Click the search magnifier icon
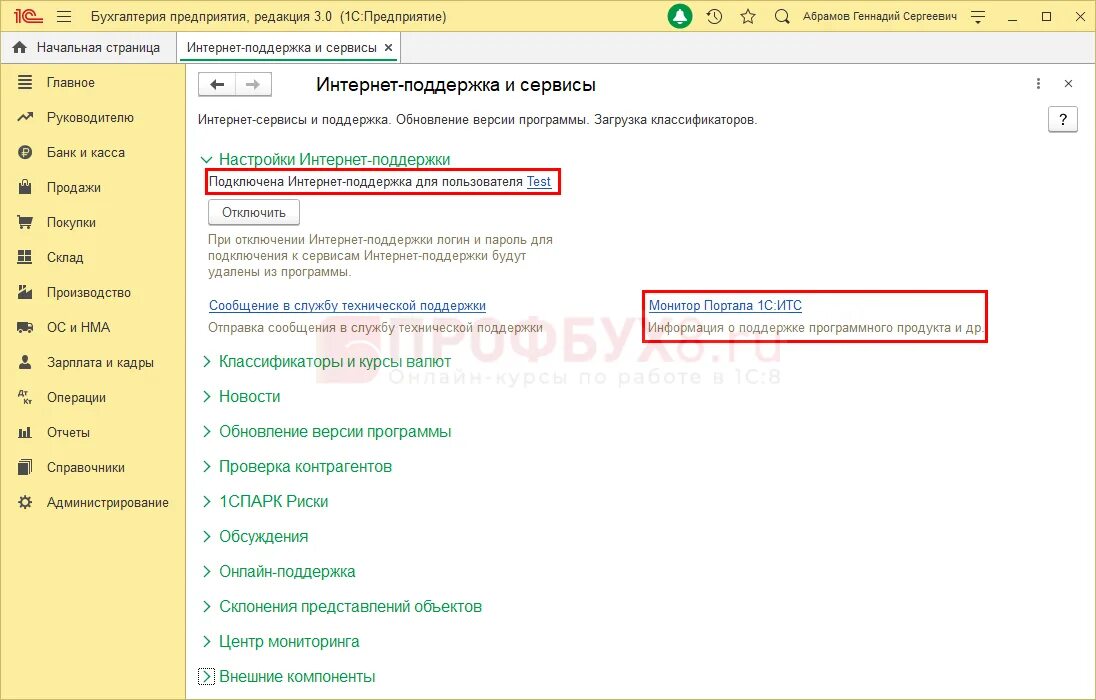This screenshot has width=1096, height=700. [x=782, y=16]
